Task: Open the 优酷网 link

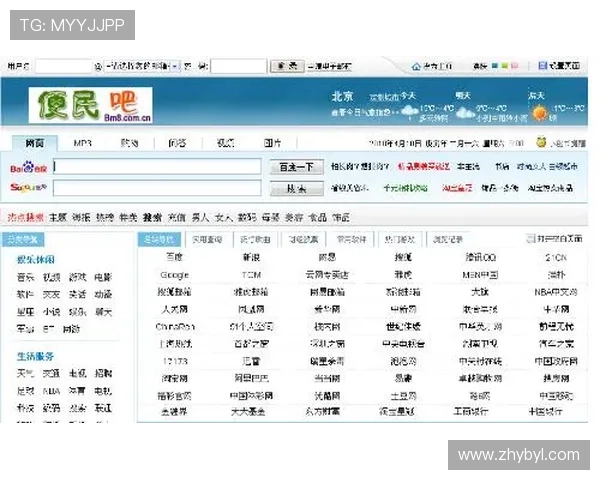Action: pos(327,396)
